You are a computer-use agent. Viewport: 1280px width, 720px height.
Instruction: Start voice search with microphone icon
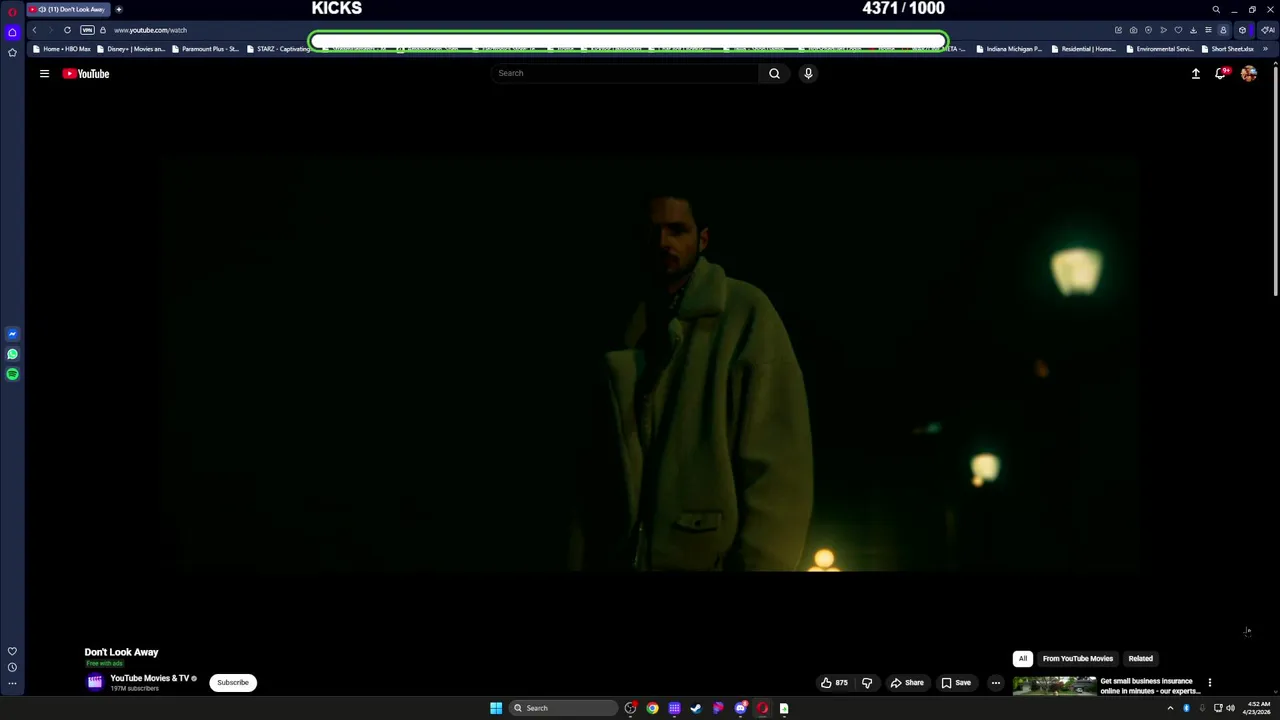point(808,73)
